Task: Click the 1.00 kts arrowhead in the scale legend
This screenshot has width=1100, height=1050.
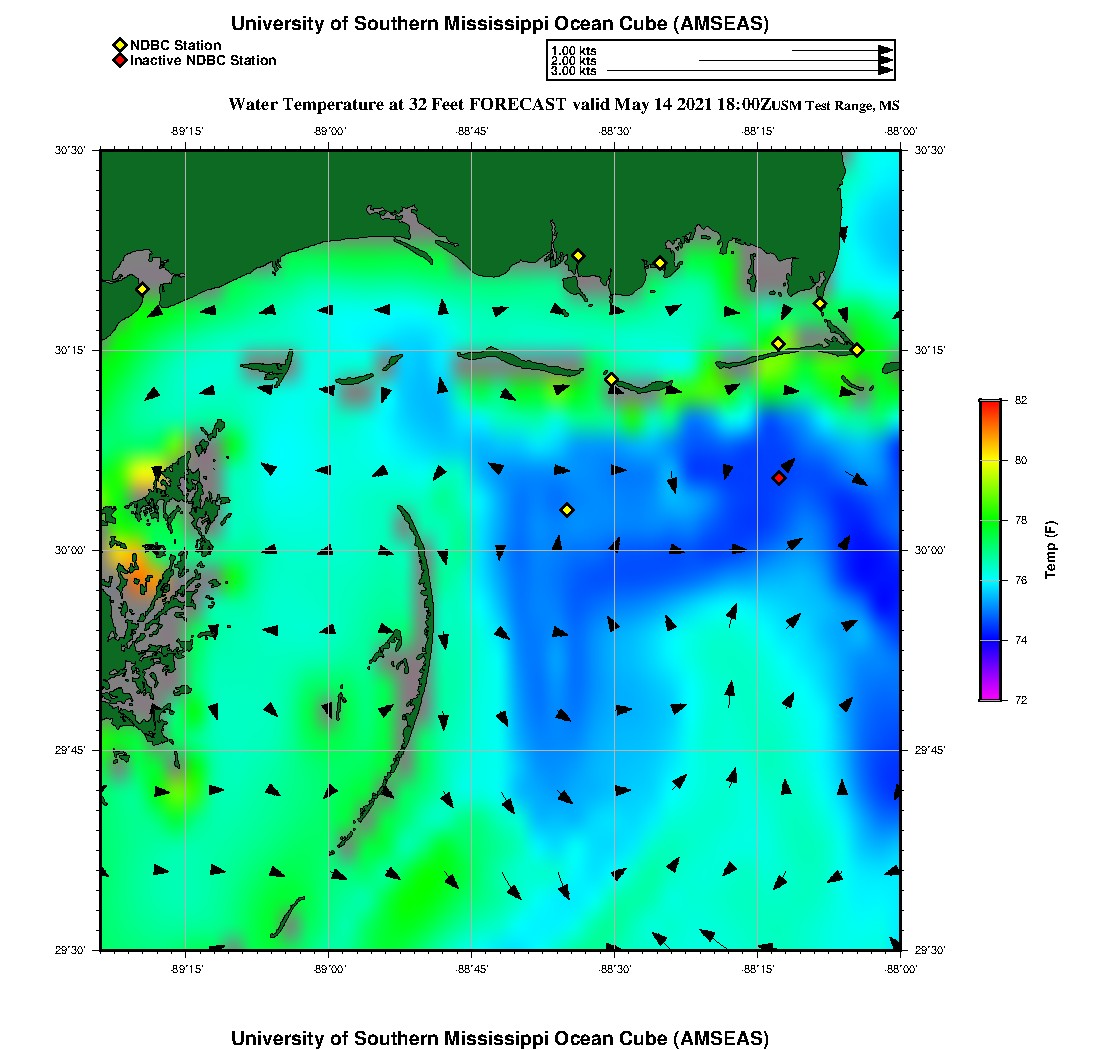Action: (885, 51)
